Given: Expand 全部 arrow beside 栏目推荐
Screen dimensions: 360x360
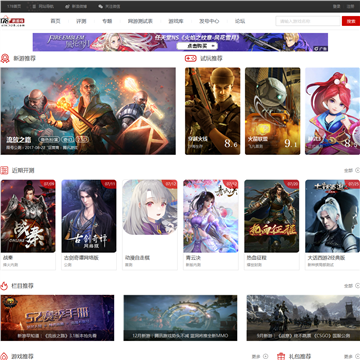Looking at the screenshot, I should pos(358,286).
